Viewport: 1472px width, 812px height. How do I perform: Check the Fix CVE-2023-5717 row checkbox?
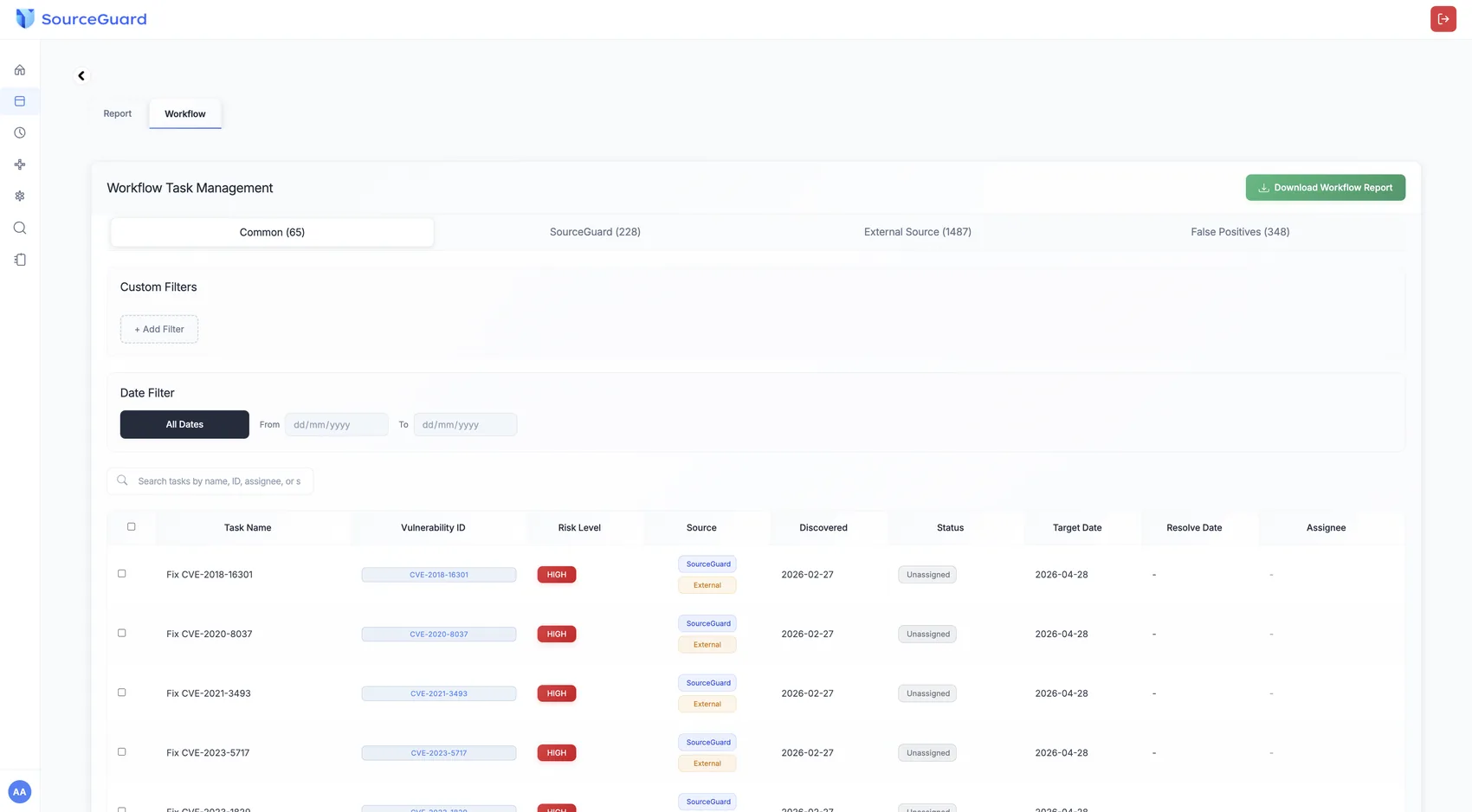tap(122, 752)
